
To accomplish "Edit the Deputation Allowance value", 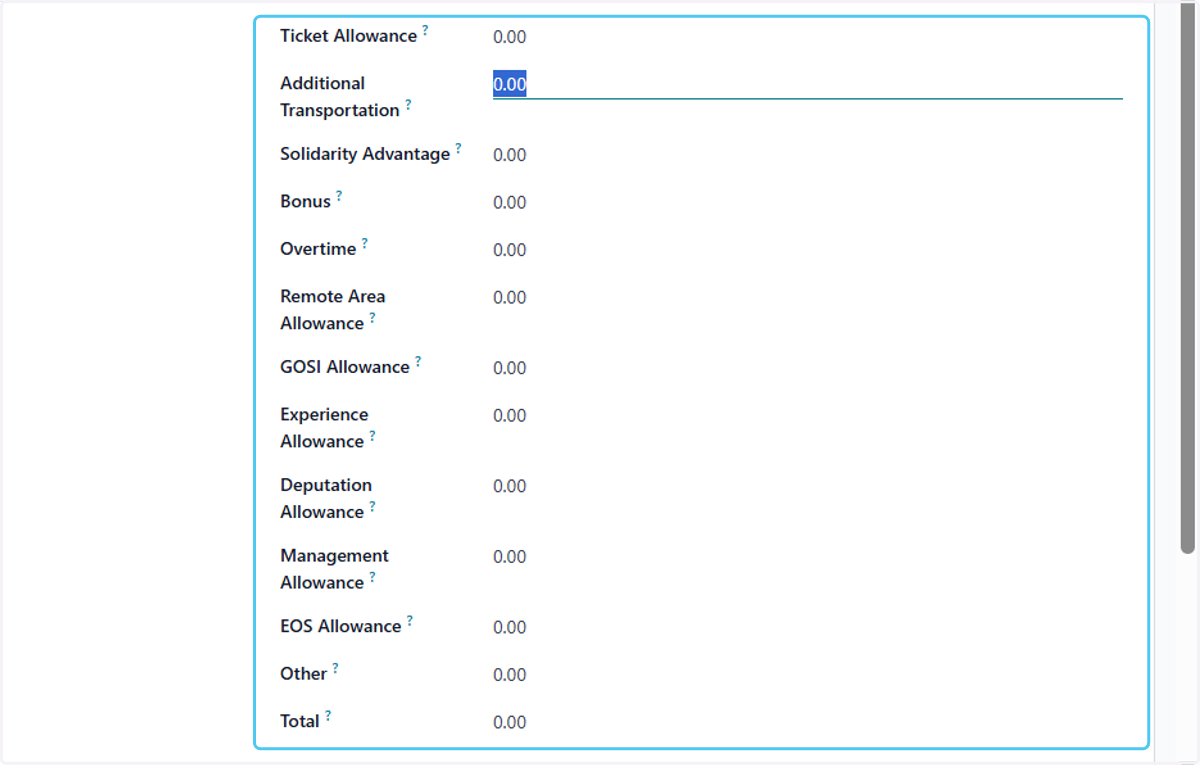I will (x=509, y=486).
